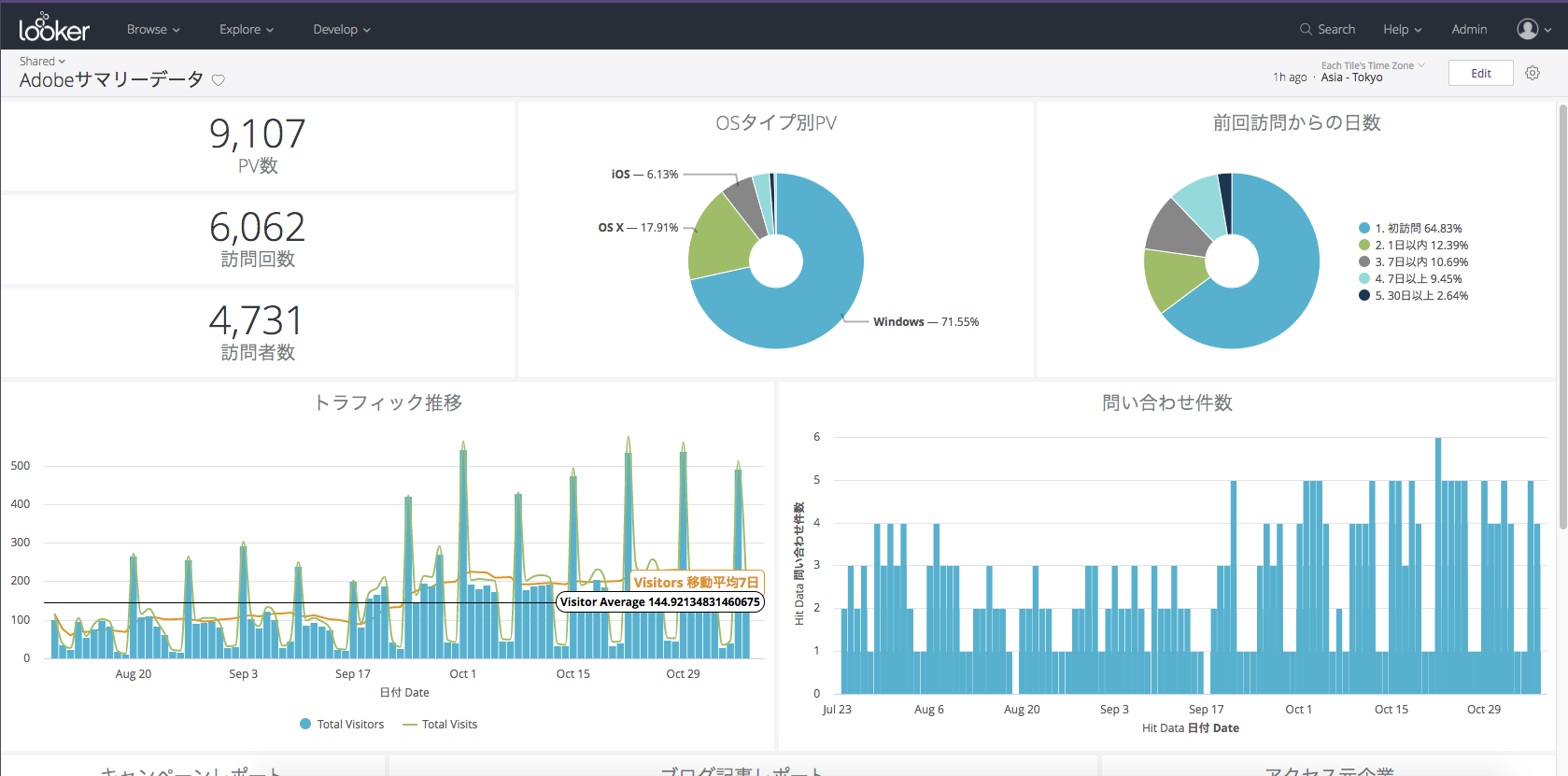Toggle legend item 4. 7日以上 9.45%

click(1410, 278)
